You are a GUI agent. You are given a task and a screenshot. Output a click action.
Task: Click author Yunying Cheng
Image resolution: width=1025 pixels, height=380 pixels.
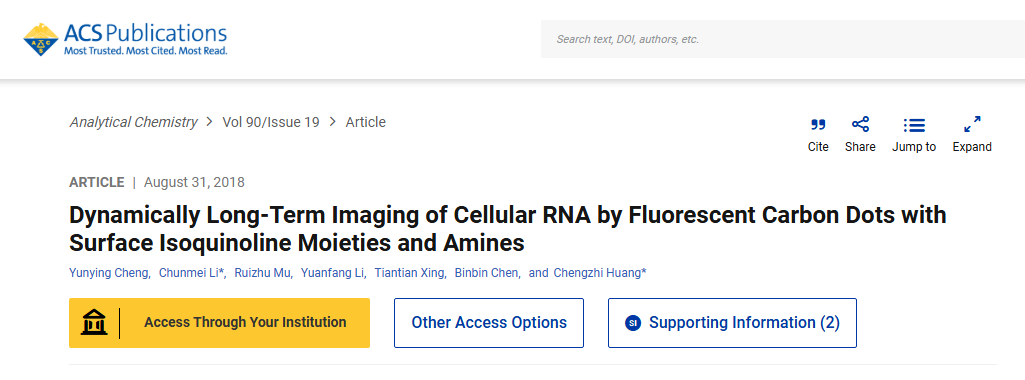pyautogui.click(x=109, y=273)
